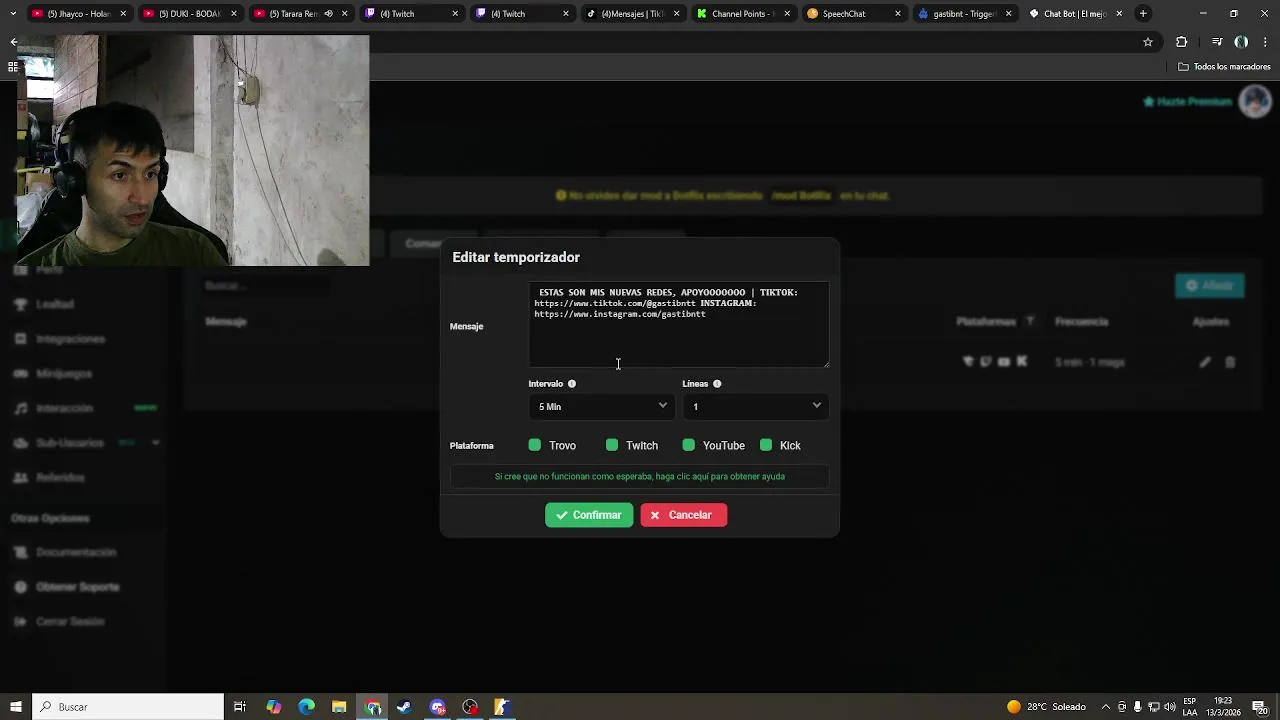Screen dimensions: 1280x720
Task: Open the browser extensions puzzle icon
Action: 1181,42
